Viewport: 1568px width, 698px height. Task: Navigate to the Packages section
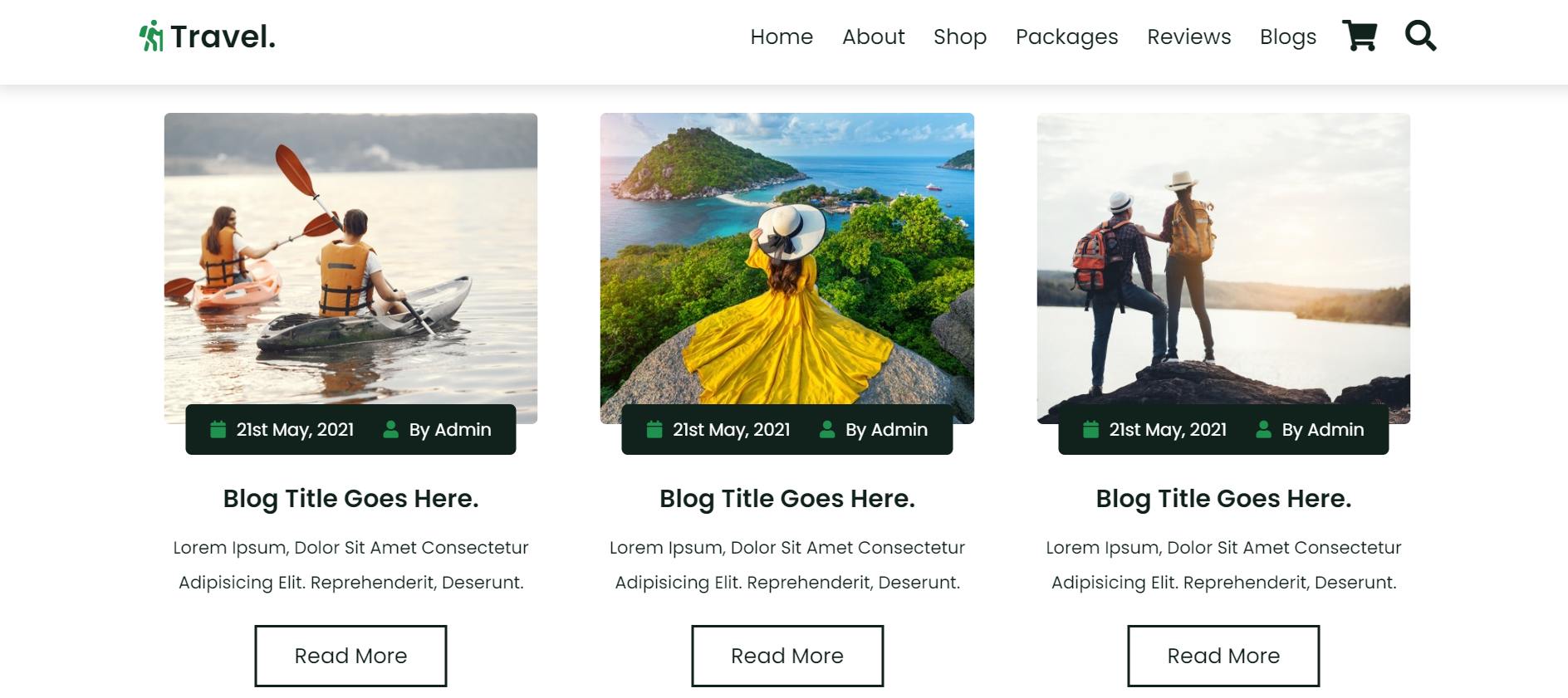coord(1066,37)
